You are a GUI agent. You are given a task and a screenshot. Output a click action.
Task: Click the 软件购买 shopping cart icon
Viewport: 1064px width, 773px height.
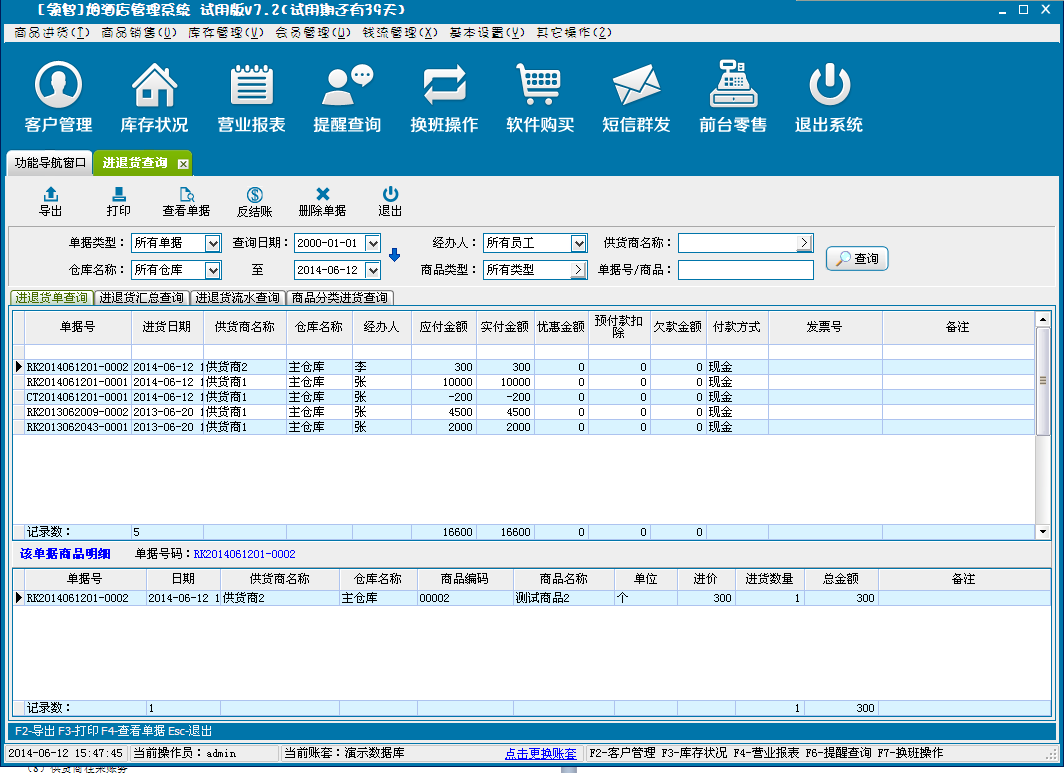(540, 87)
